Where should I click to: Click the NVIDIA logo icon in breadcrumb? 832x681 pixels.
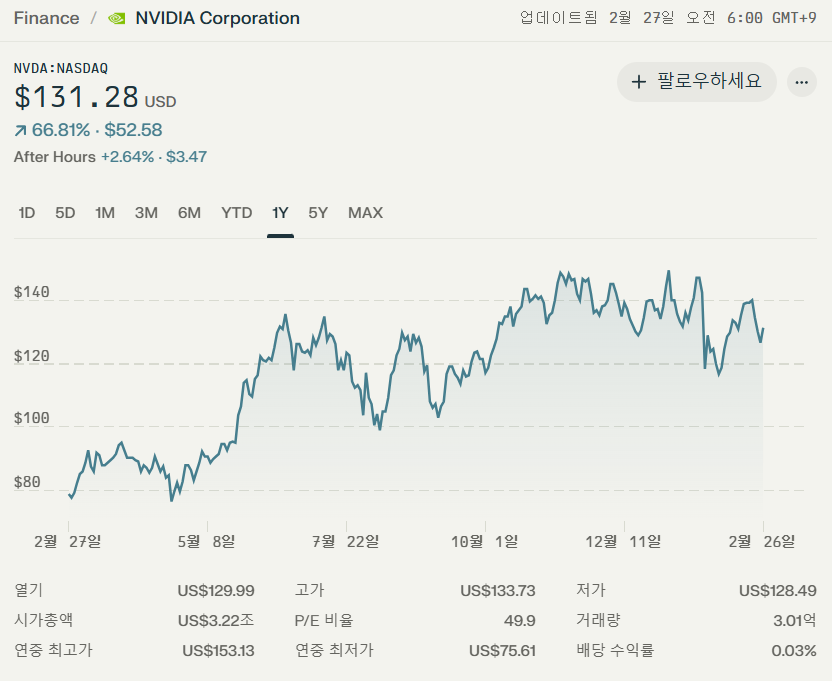pyautogui.click(x=116, y=19)
